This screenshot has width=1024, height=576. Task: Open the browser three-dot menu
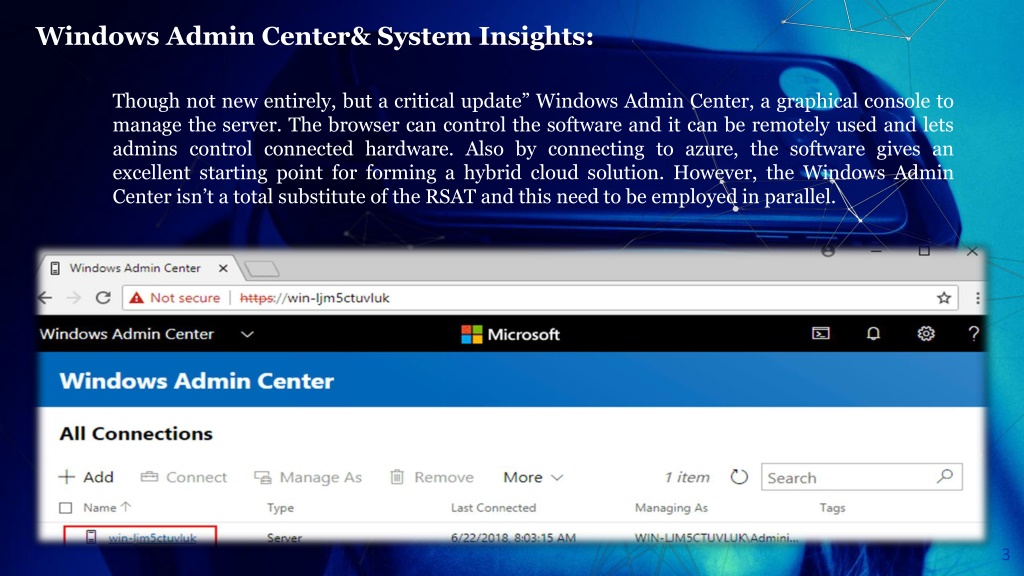tap(977, 298)
